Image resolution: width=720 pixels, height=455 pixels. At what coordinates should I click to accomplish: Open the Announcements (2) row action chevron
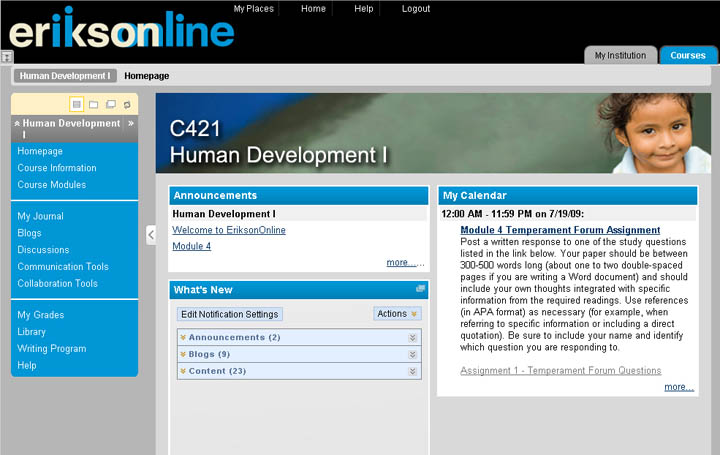point(412,337)
